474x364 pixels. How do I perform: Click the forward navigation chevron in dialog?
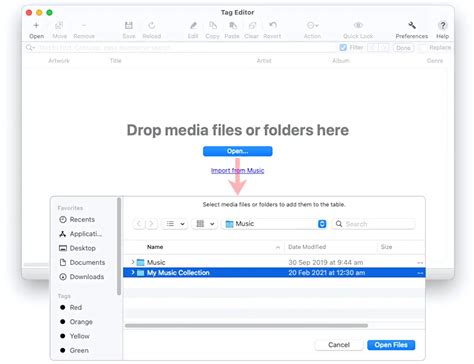(151, 224)
